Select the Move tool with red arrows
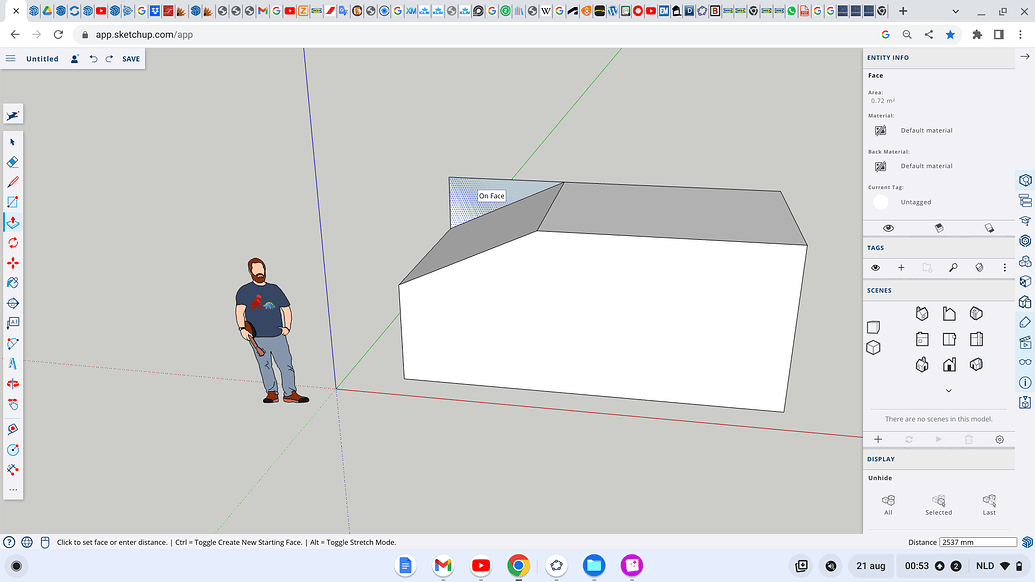Screen dimensions: 1035x582 13,263
